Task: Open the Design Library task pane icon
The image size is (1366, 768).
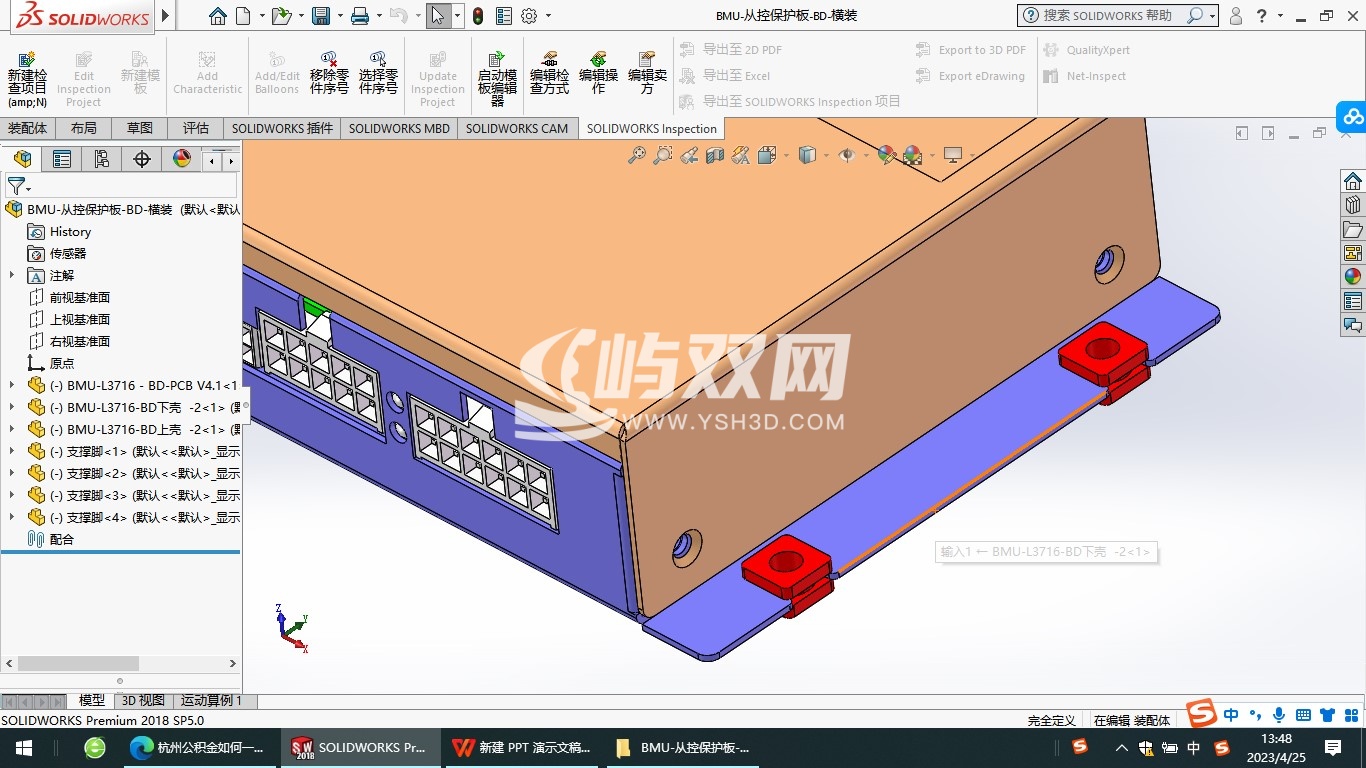Action: click(x=1353, y=205)
